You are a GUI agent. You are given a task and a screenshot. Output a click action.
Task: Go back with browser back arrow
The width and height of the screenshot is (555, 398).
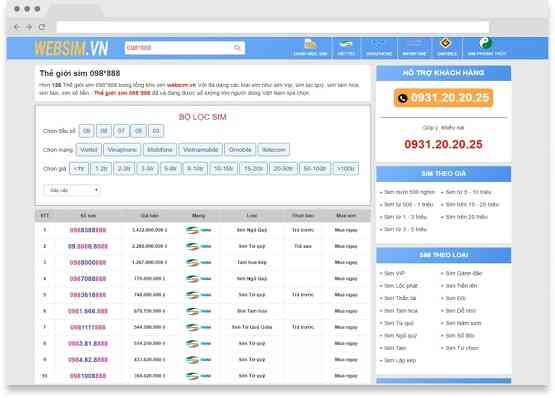(x=17, y=27)
